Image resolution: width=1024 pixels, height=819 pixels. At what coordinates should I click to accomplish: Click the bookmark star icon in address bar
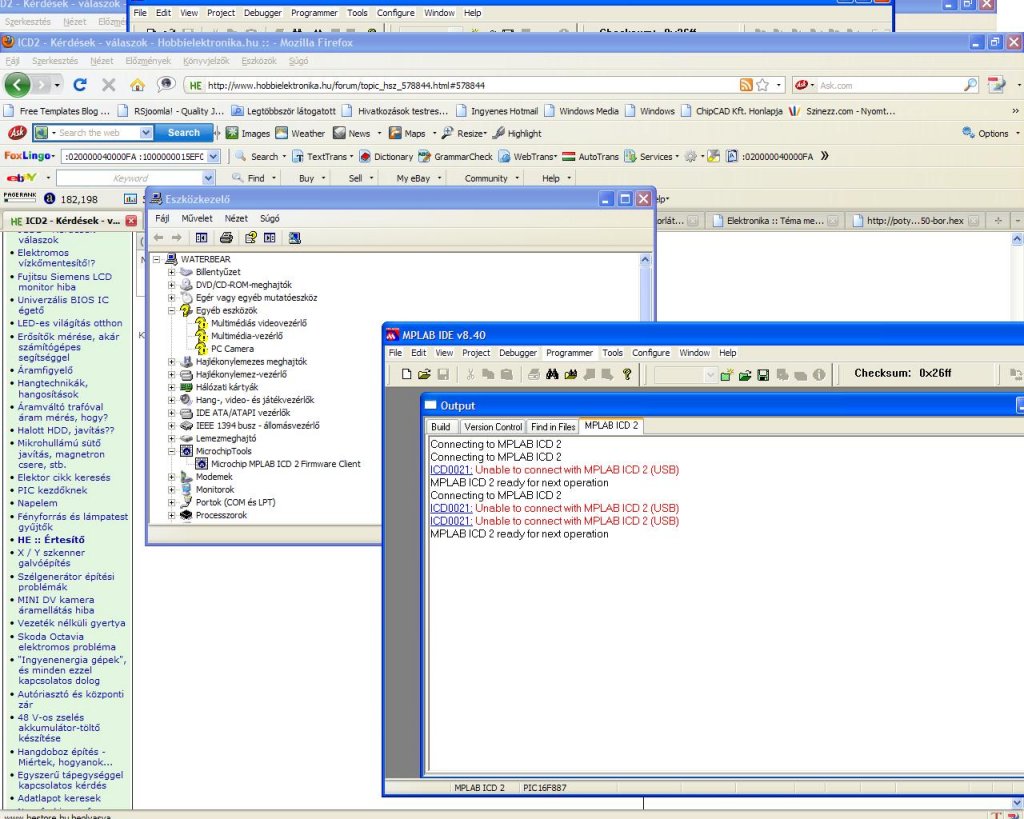click(762, 85)
